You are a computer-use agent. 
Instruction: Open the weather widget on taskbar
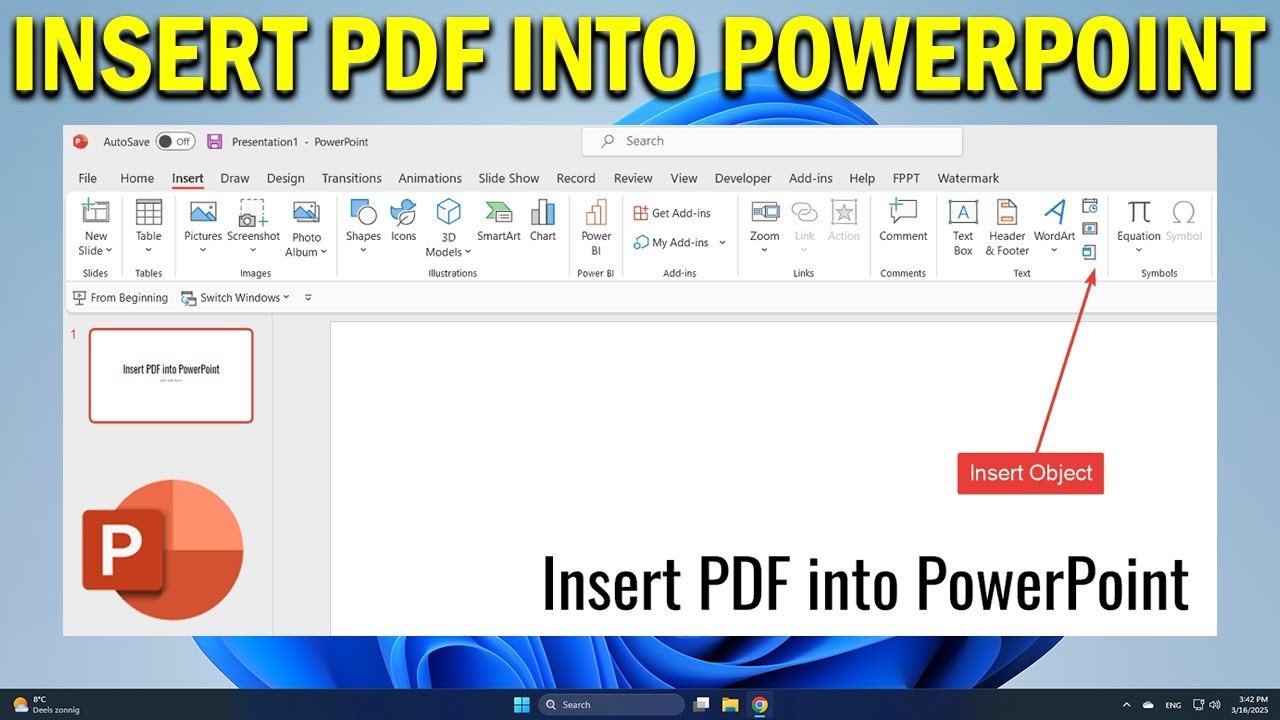(46, 704)
